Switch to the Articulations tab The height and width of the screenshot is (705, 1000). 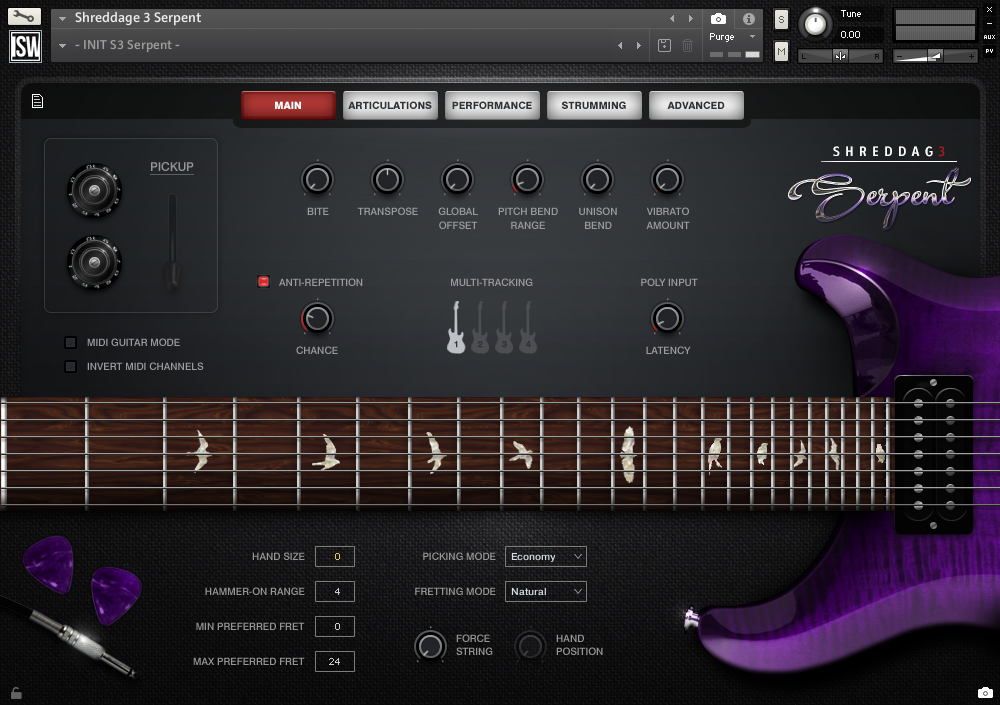390,104
